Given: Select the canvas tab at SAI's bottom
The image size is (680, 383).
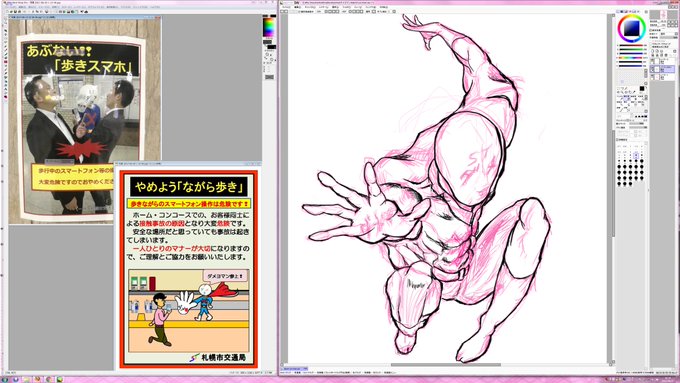Looking at the screenshot, I should click(x=295, y=369).
